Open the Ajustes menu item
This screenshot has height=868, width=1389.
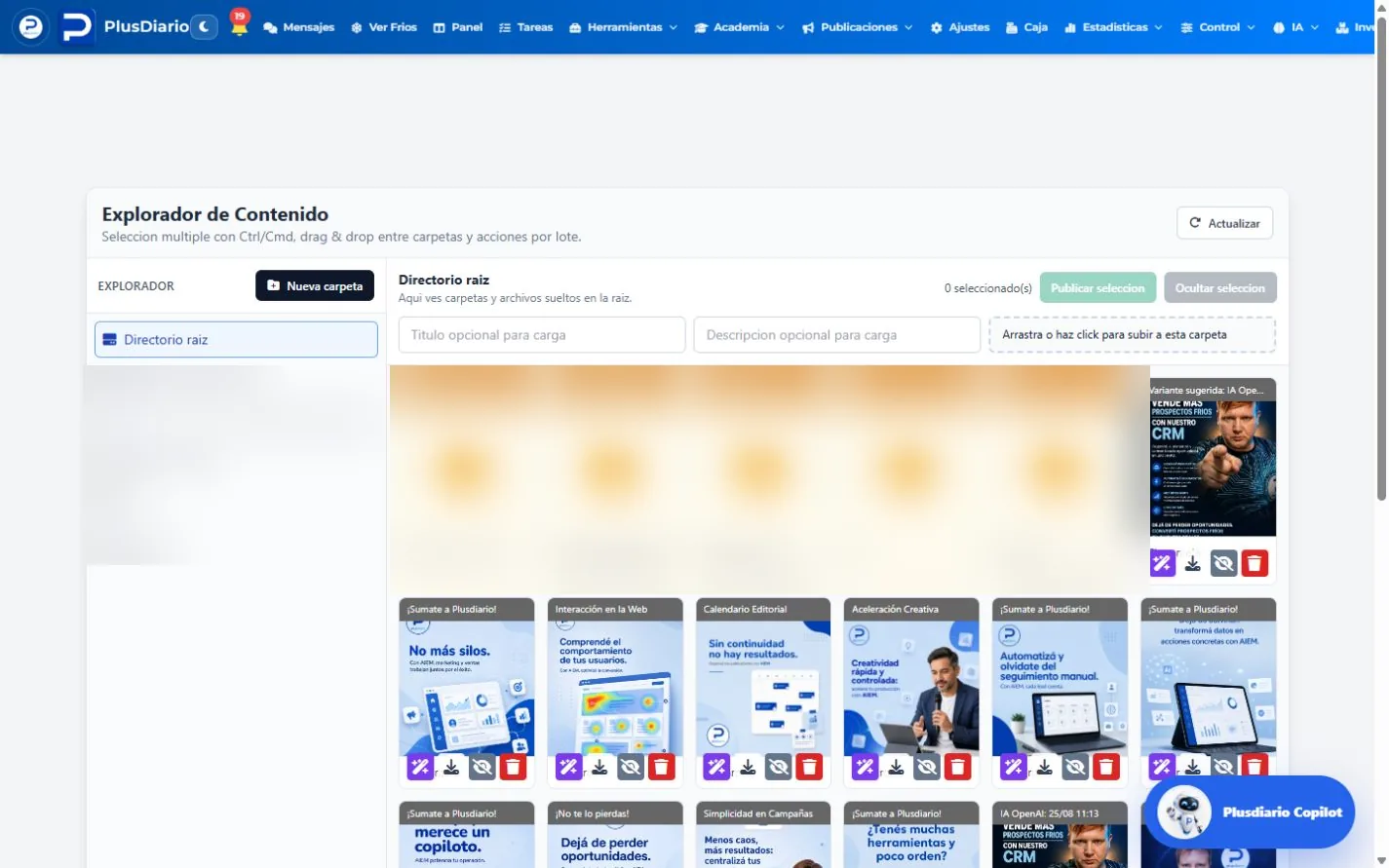(960, 27)
